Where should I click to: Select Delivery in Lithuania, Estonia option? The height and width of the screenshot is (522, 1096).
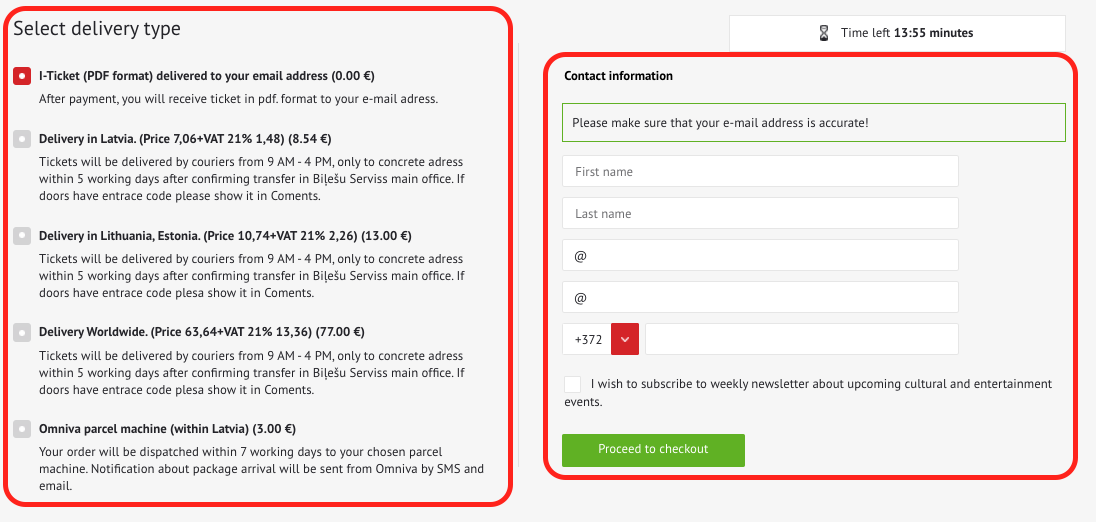click(x=22, y=235)
